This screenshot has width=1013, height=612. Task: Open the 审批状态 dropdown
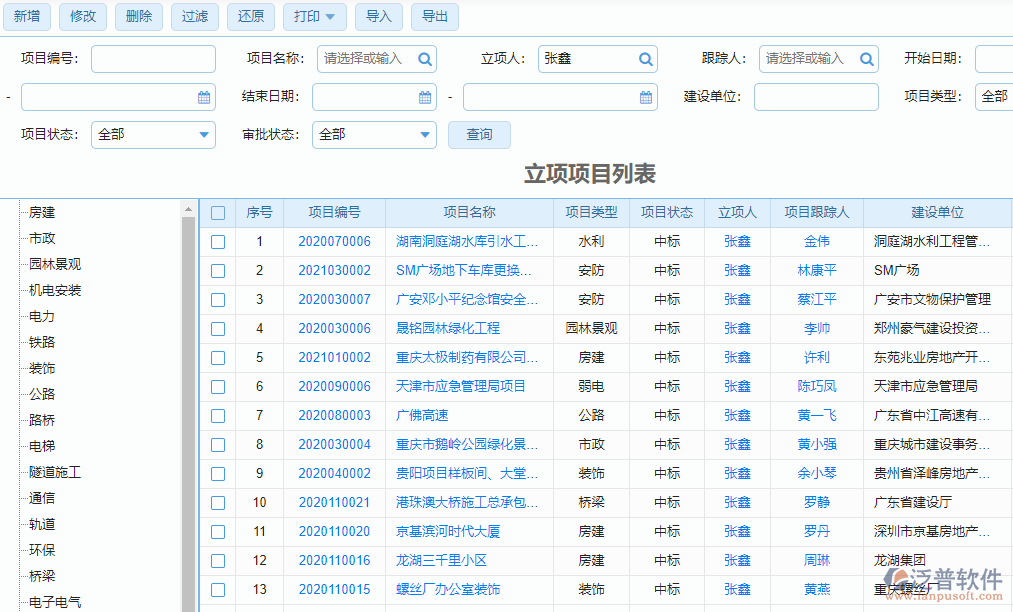pos(374,134)
